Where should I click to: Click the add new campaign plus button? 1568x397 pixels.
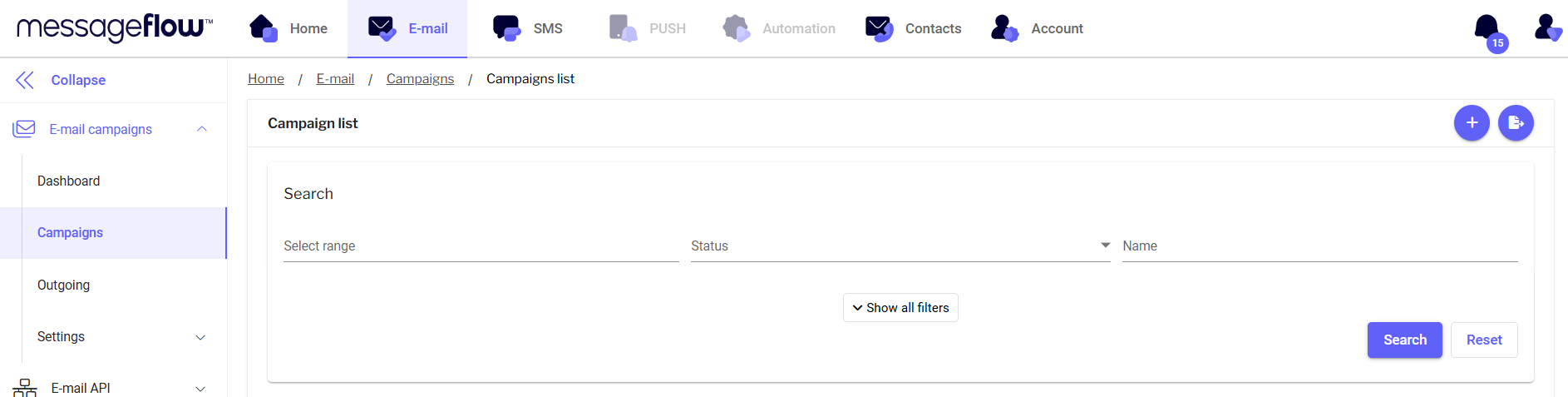[x=1472, y=123]
